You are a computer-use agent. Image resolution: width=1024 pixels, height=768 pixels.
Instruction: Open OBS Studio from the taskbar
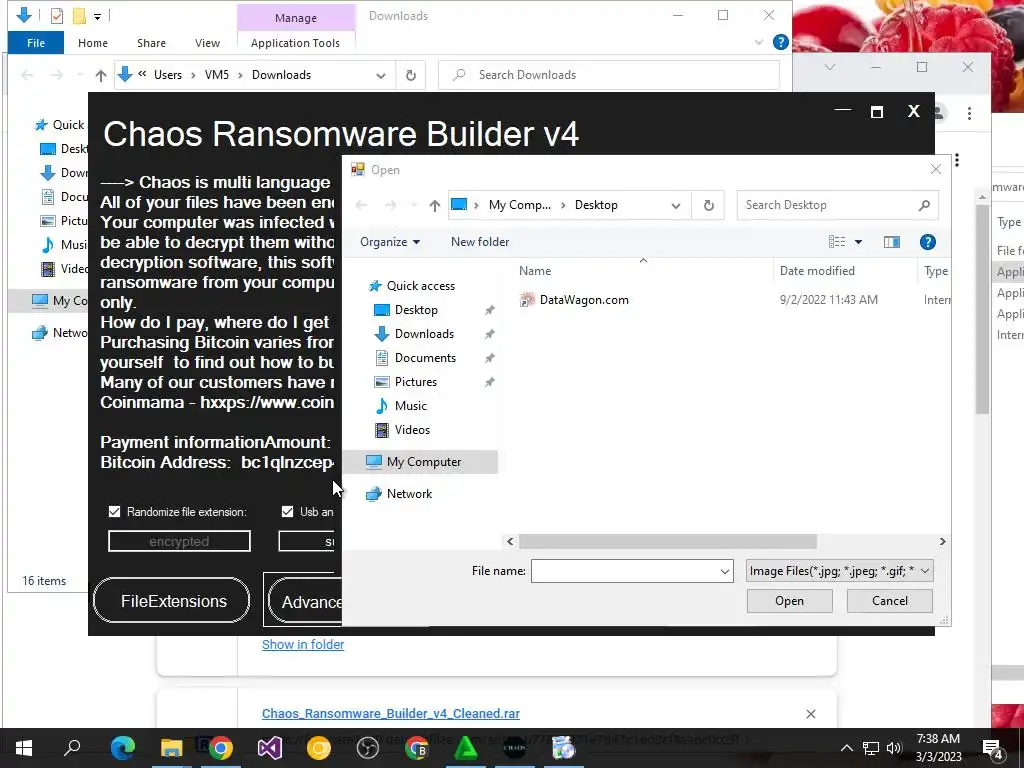(x=368, y=748)
